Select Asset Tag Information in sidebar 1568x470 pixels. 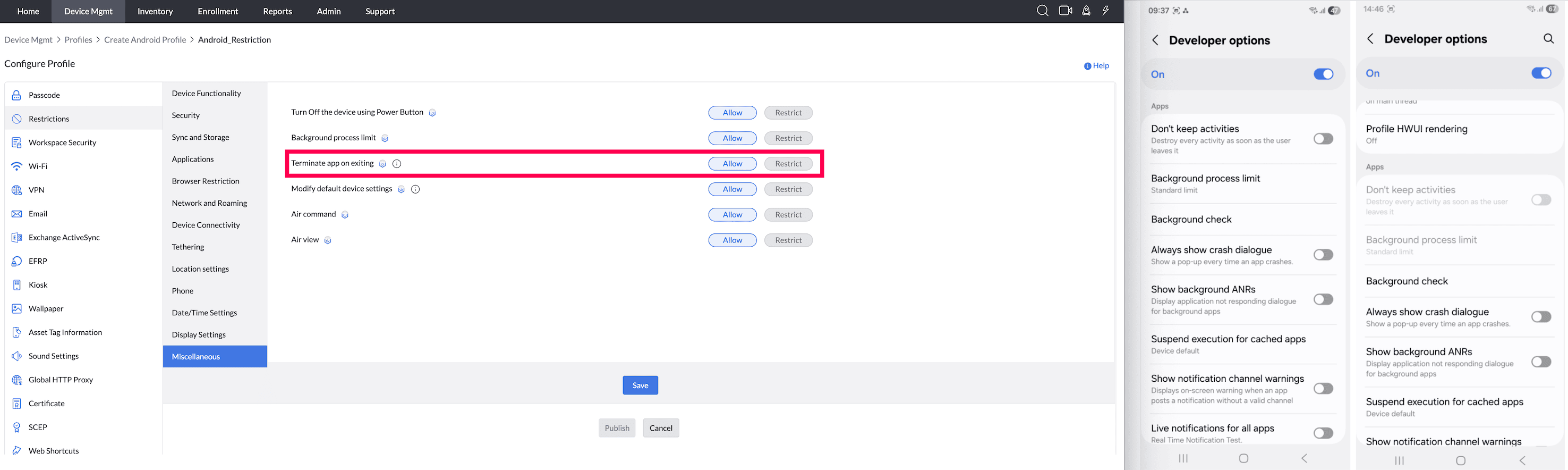click(x=84, y=332)
